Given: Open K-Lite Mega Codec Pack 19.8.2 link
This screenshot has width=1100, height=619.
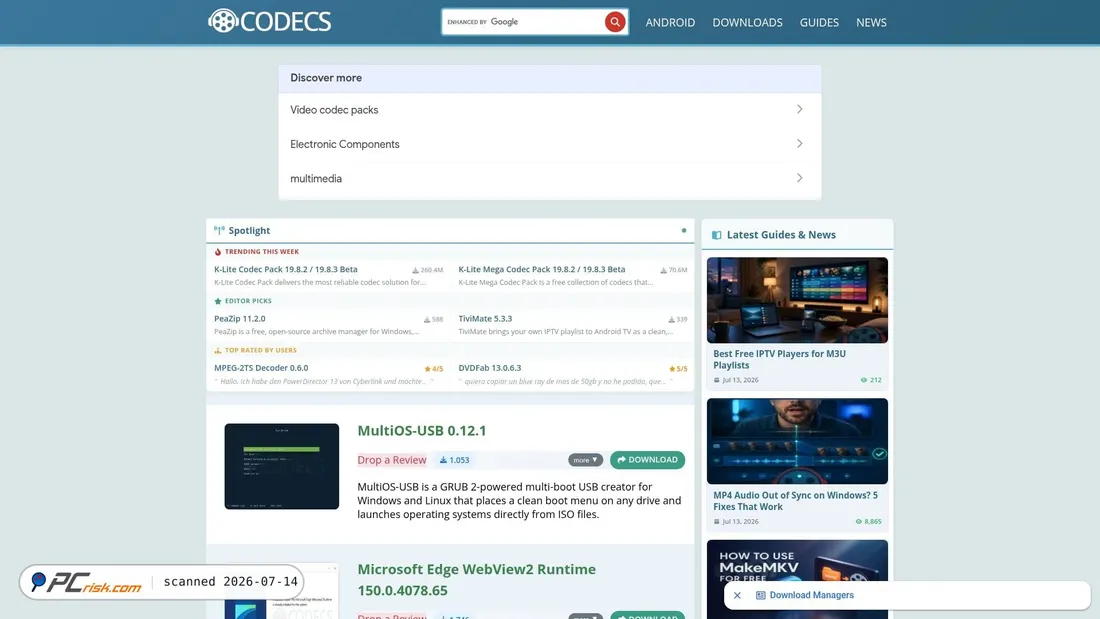Looking at the screenshot, I should (542, 269).
